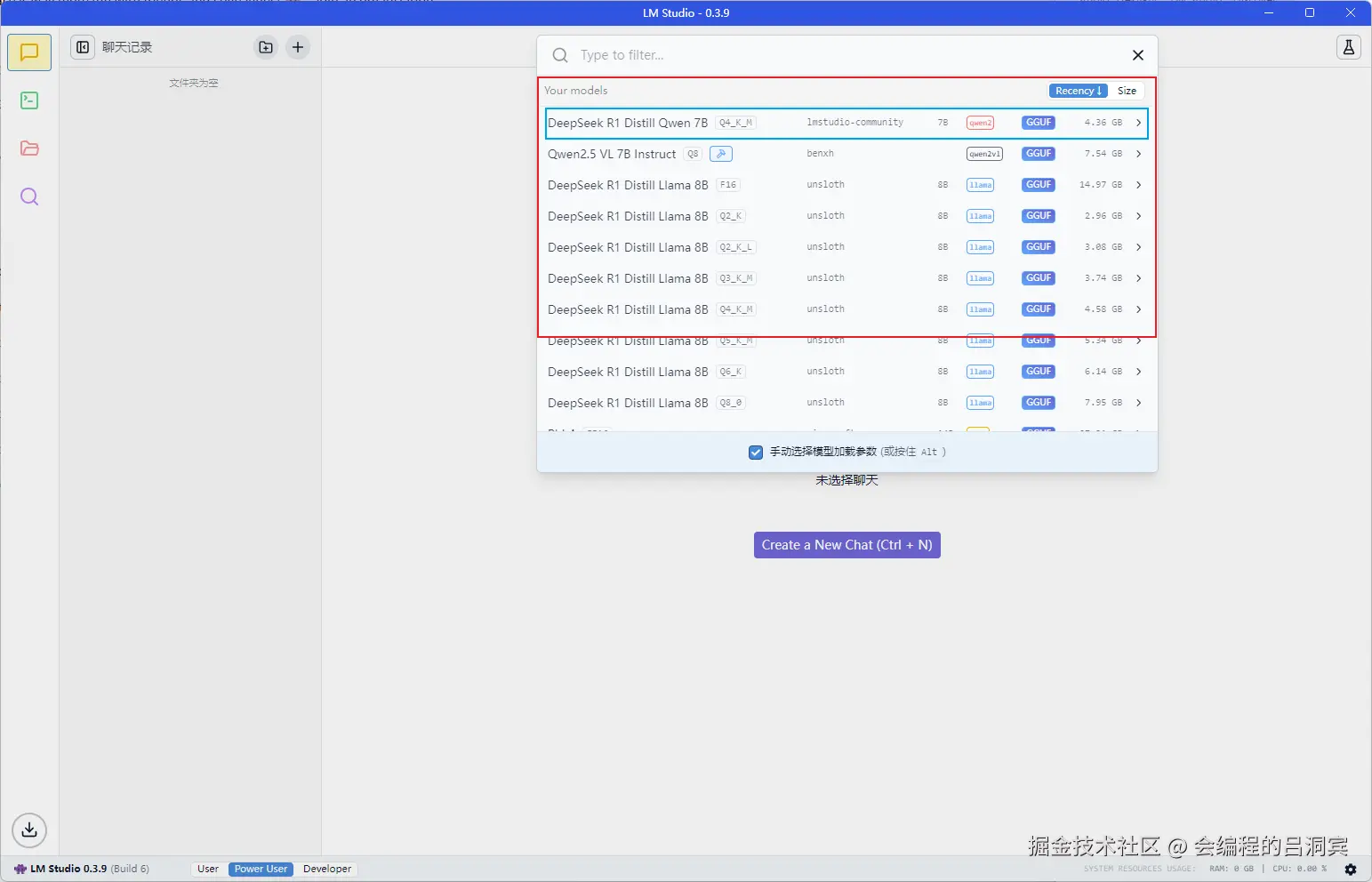Expand the Q3_K_M Llama 8B row chevron
This screenshot has height=882, width=1372.
point(1138,278)
